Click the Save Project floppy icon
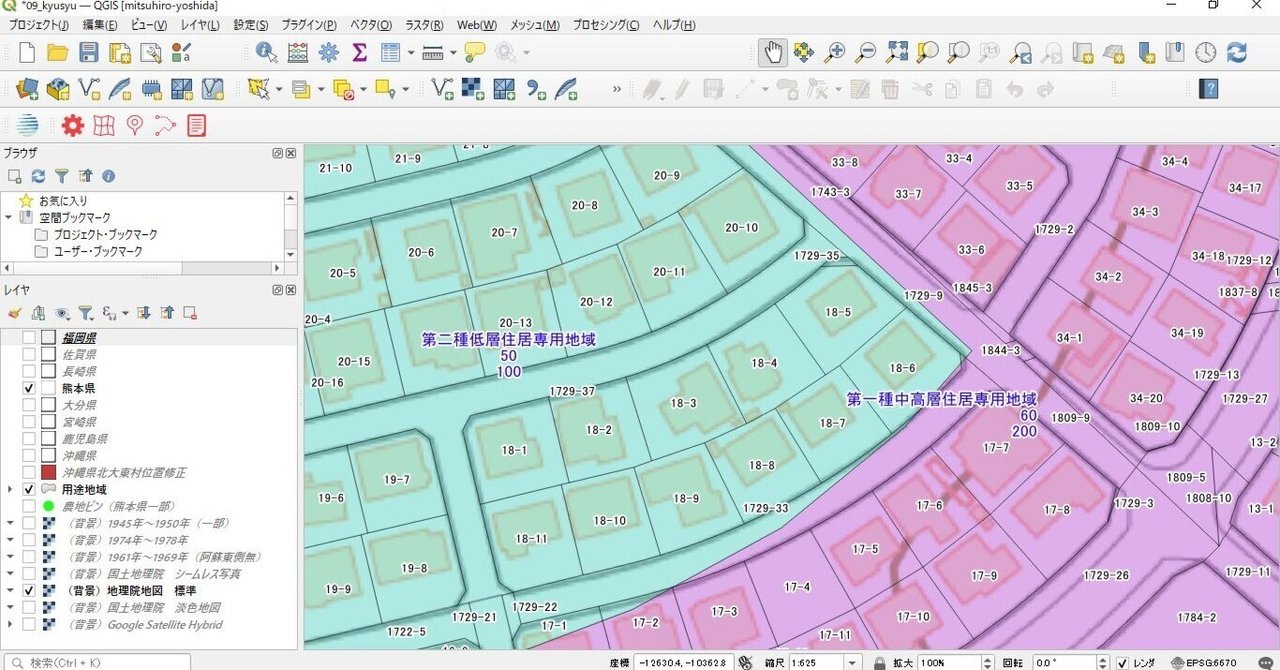 pyautogui.click(x=89, y=53)
